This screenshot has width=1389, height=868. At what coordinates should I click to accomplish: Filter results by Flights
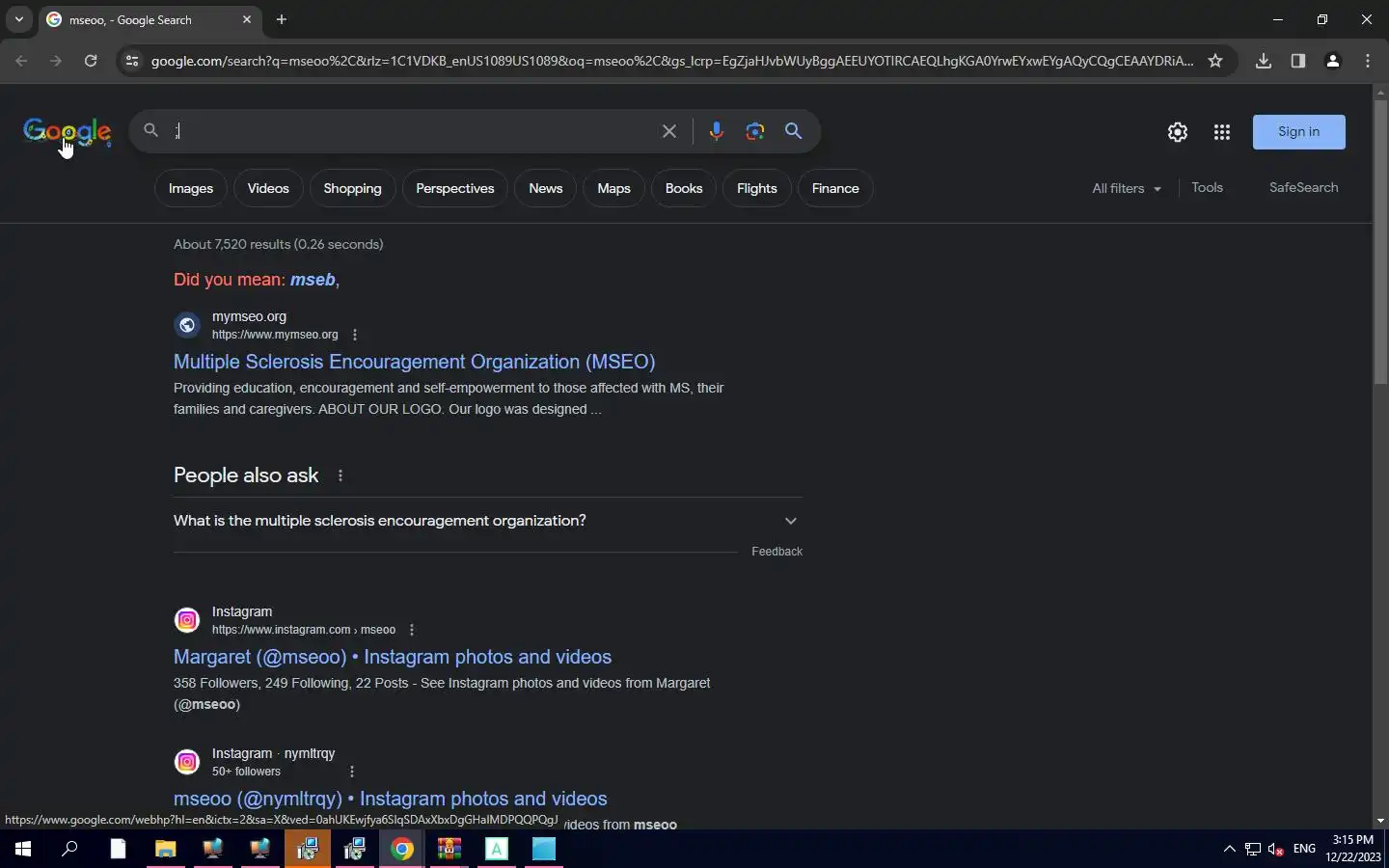[757, 188]
